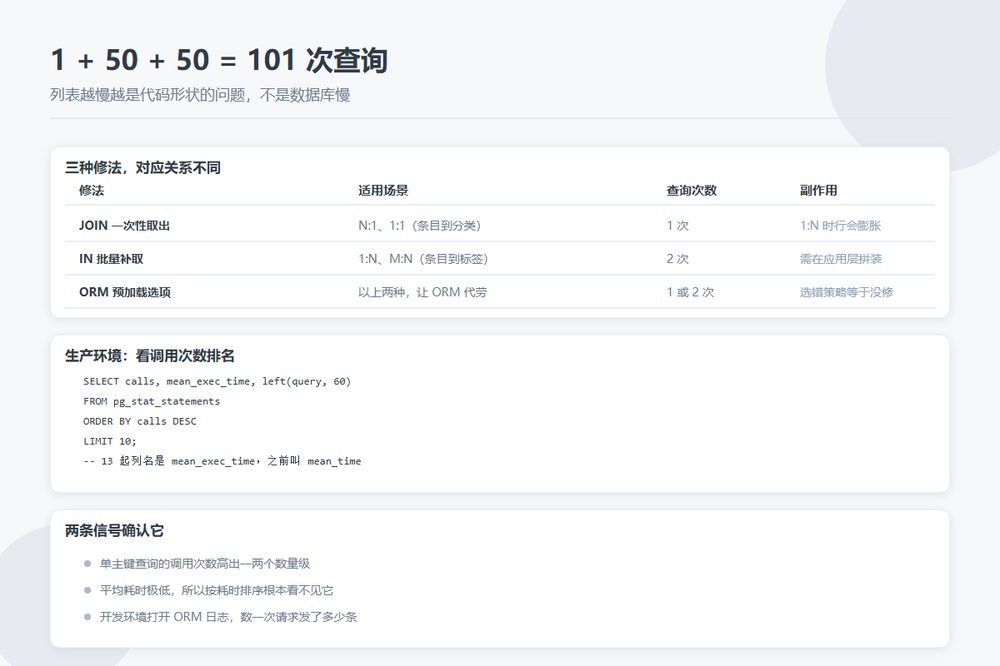Click the '2 次' query count cell
Screen dimensions: 1000x666
tap(678, 258)
